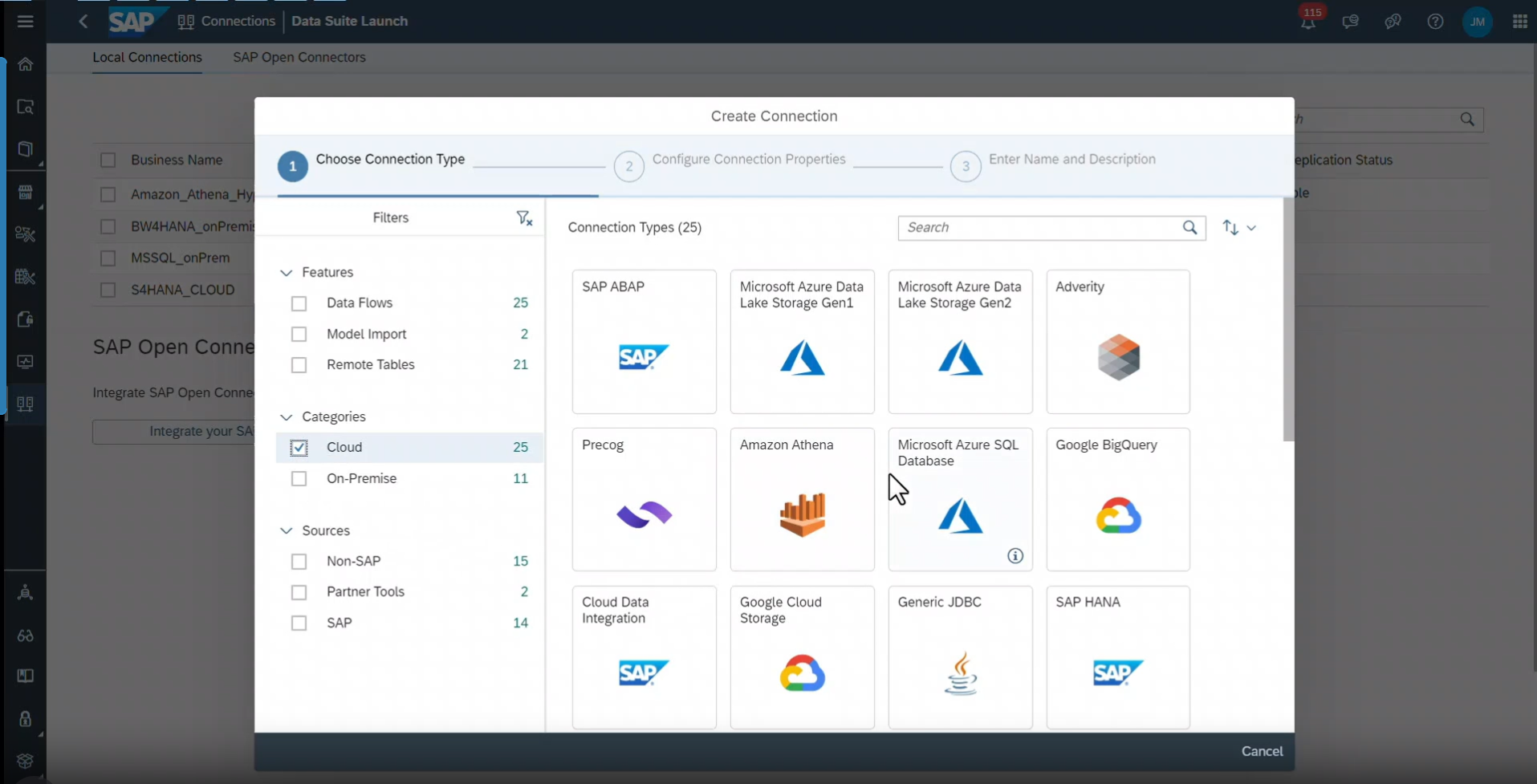This screenshot has height=784, width=1537.
Task: Uncheck the Cloud category checkbox
Action: 299,448
